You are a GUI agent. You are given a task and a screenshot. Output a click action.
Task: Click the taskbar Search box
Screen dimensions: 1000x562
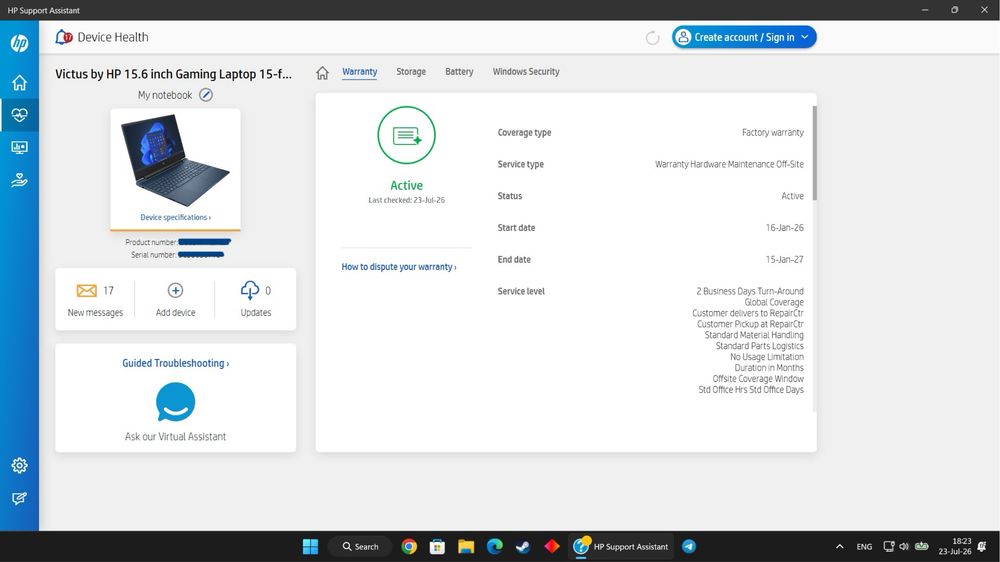360,547
